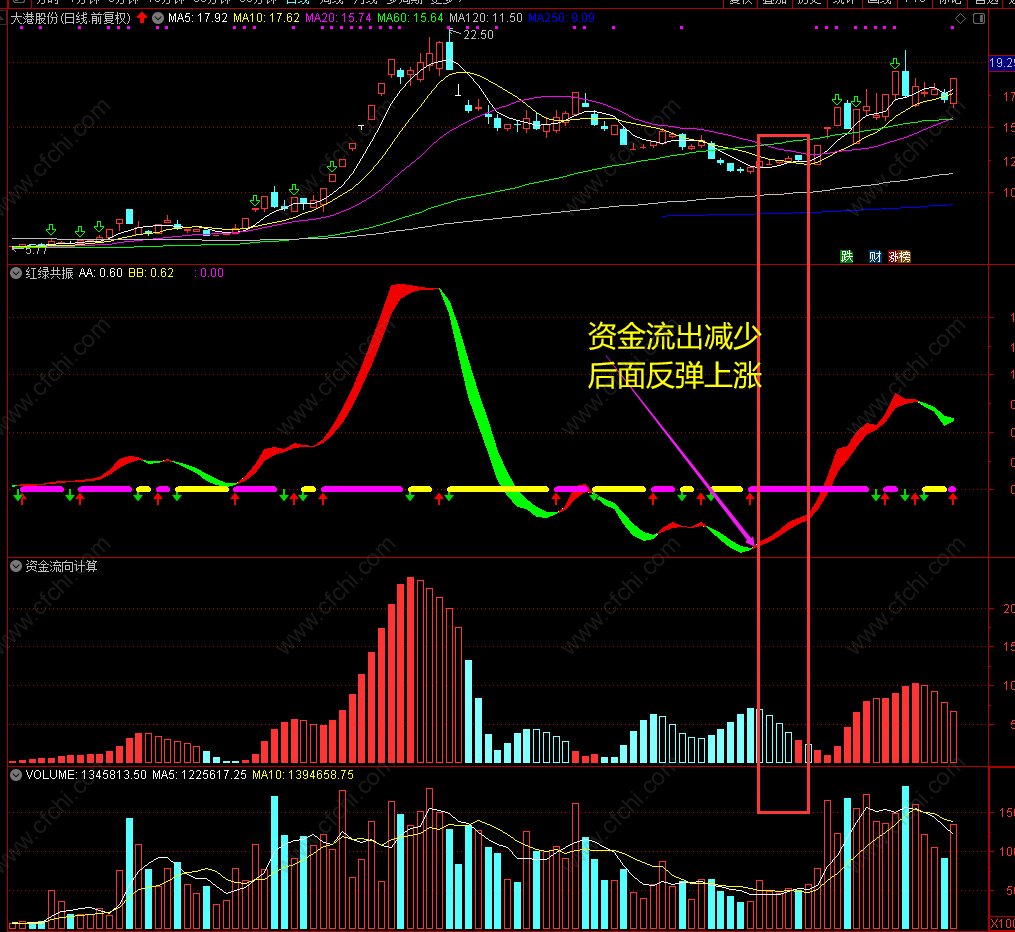Open the indicator dropdown next to MA5
The height and width of the screenshot is (932, 1015).
[158, 18]
